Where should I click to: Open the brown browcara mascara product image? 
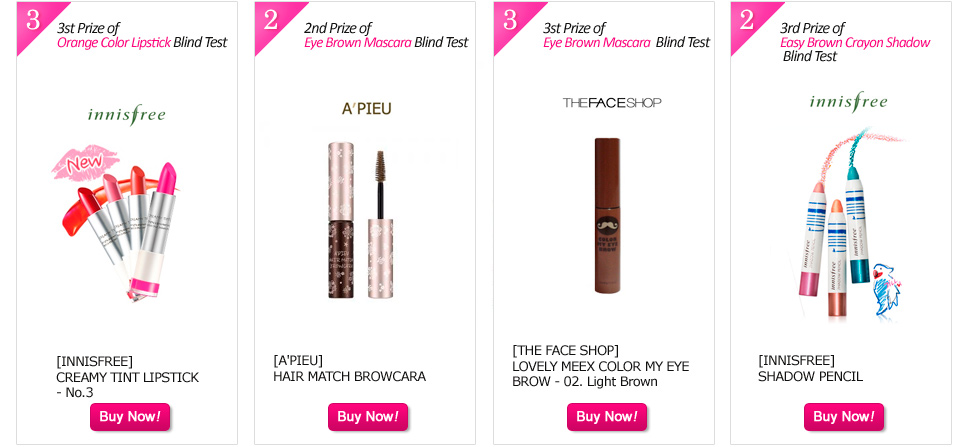pyautogui.click(x=360, y=220)
